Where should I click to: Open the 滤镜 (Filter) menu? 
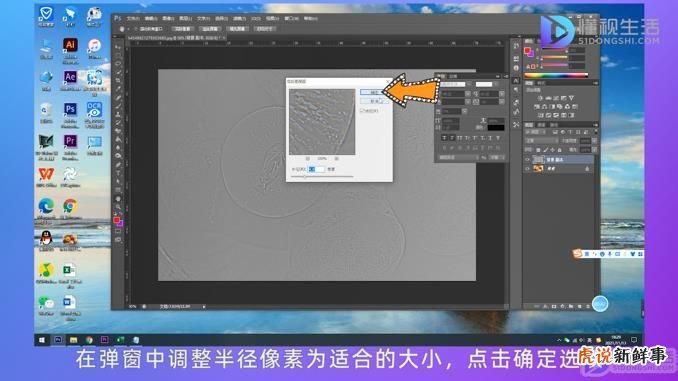point(239,19)
